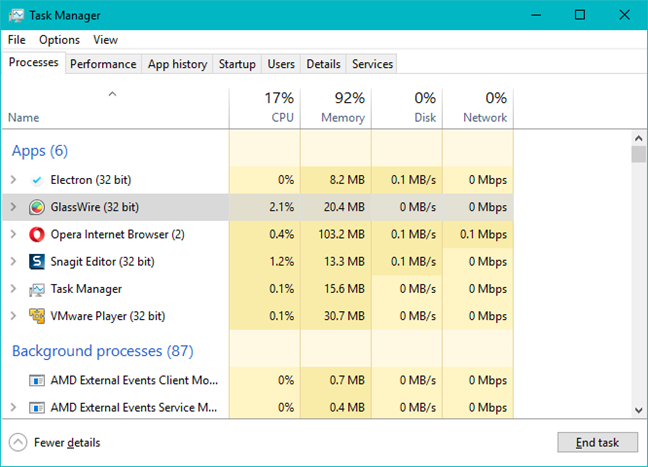Select the Task Manager process name
Screen dimensions: 648x467
[x=86, y=289]
